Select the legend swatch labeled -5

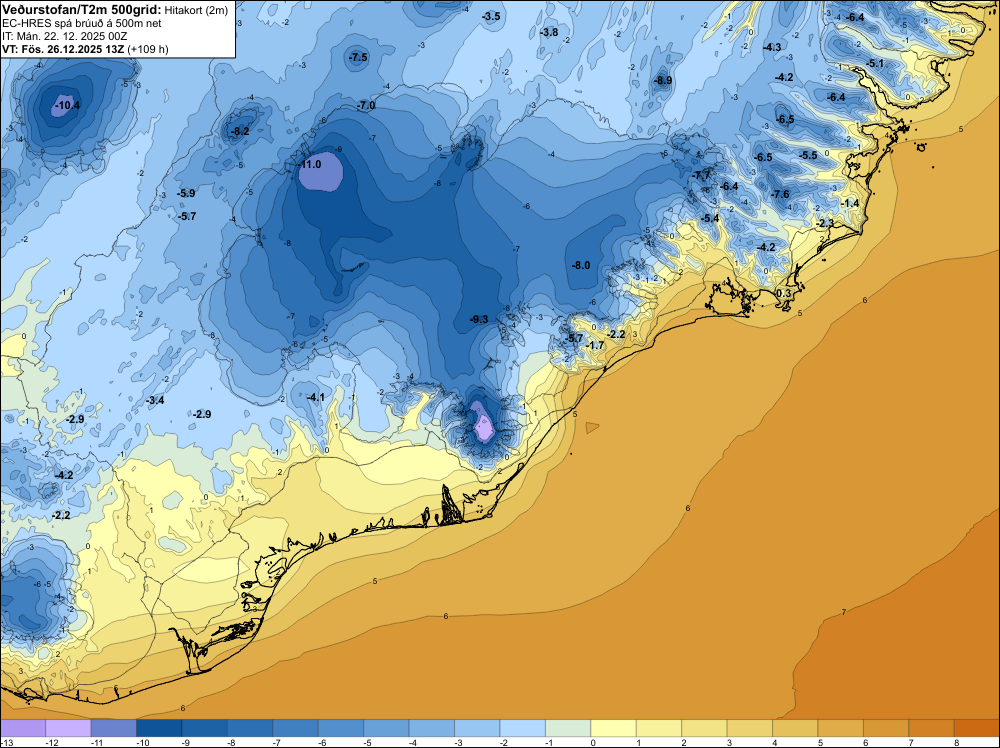tap(386, 728)
